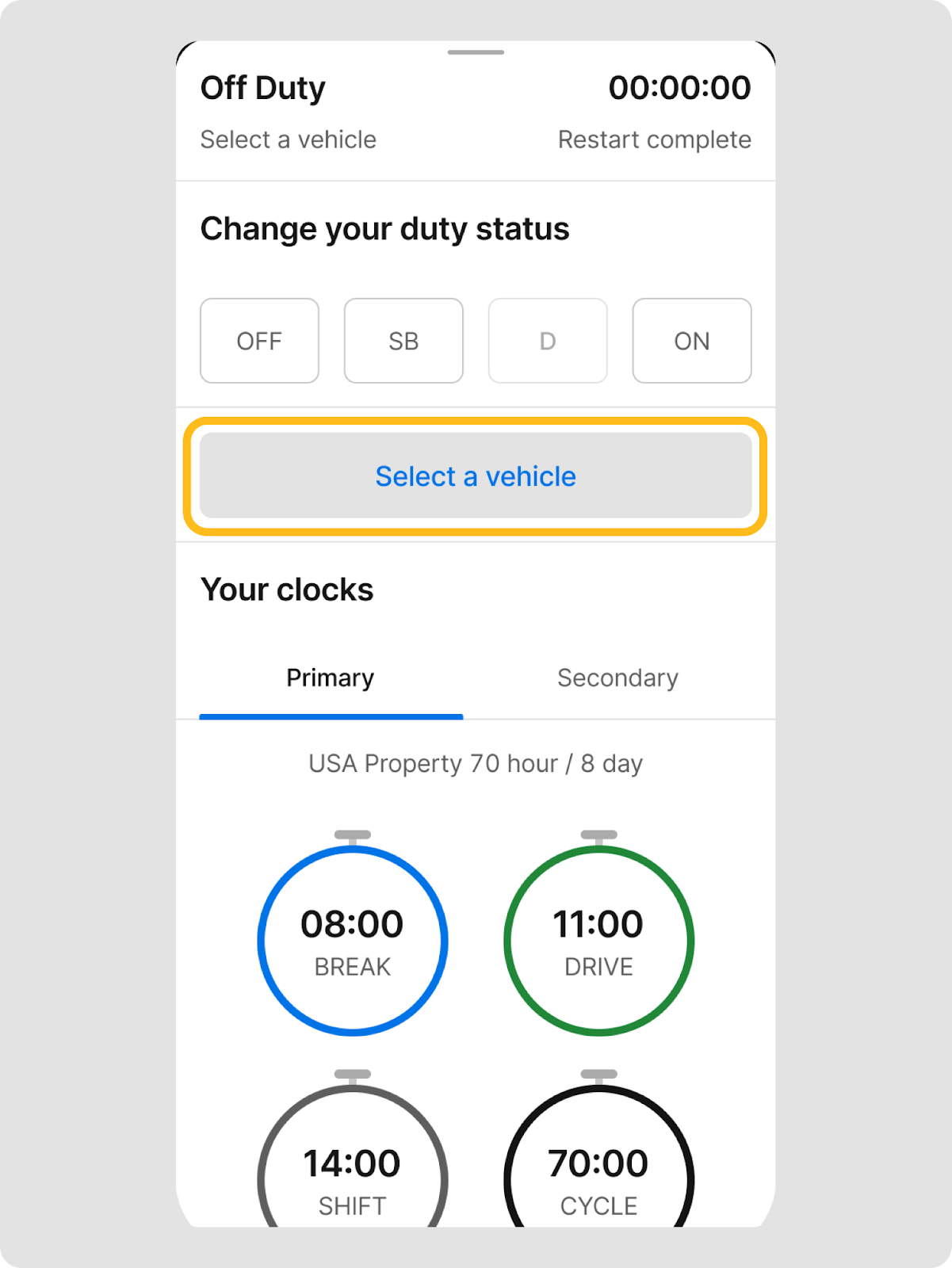Viewport: 952px width, 1268px height.
Task: Tap the blue BREAK clock circle
Action: pyautogui.click(x=353, y=941)
